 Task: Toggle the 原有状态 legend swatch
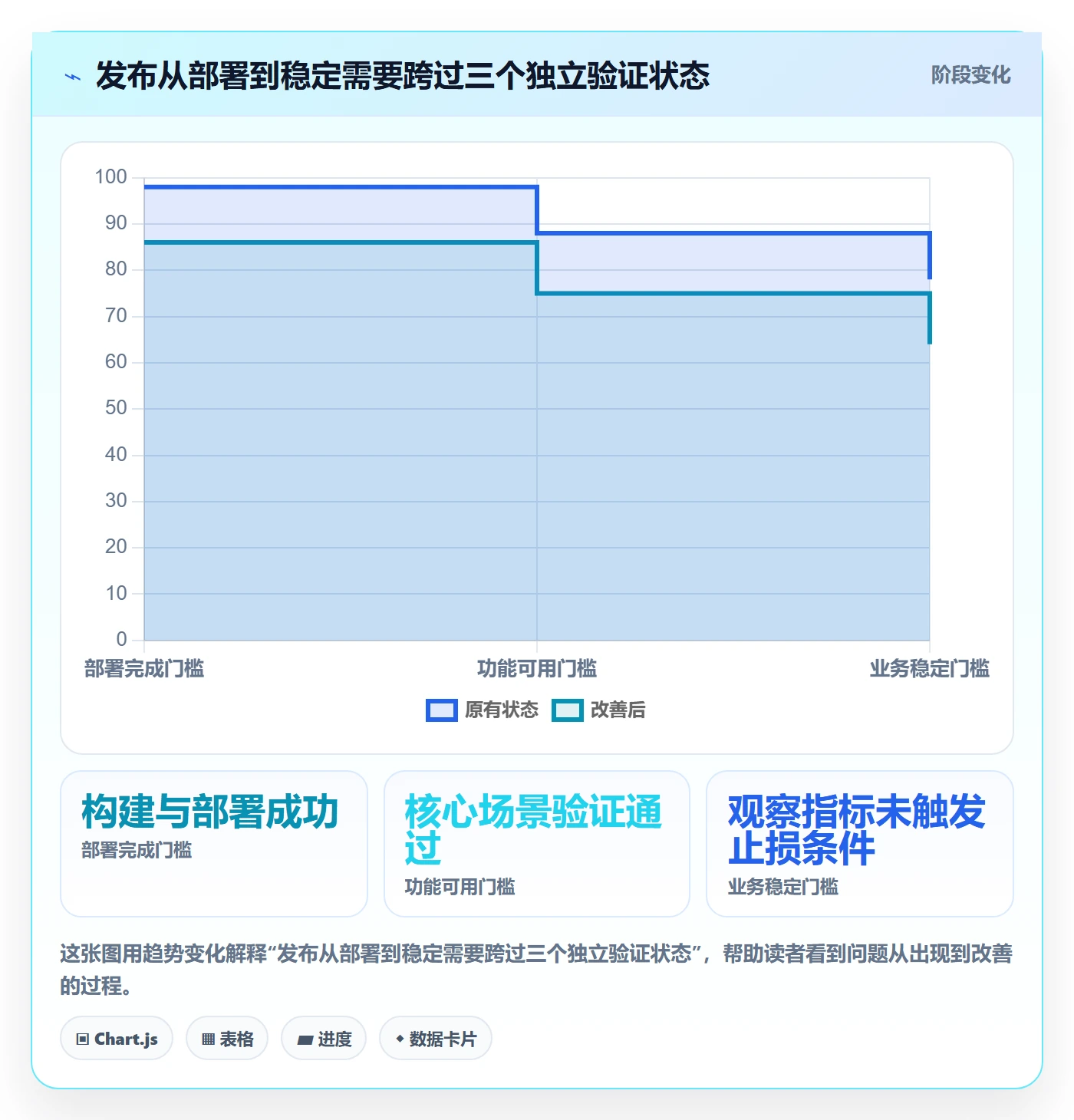pos(441,710)
